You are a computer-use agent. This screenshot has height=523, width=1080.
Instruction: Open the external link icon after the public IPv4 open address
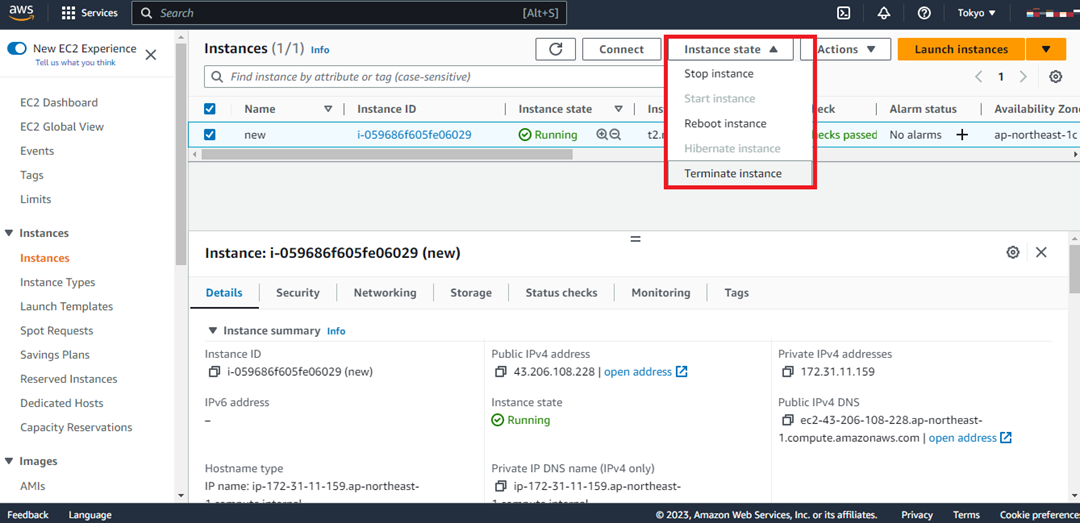click(681, 371)
